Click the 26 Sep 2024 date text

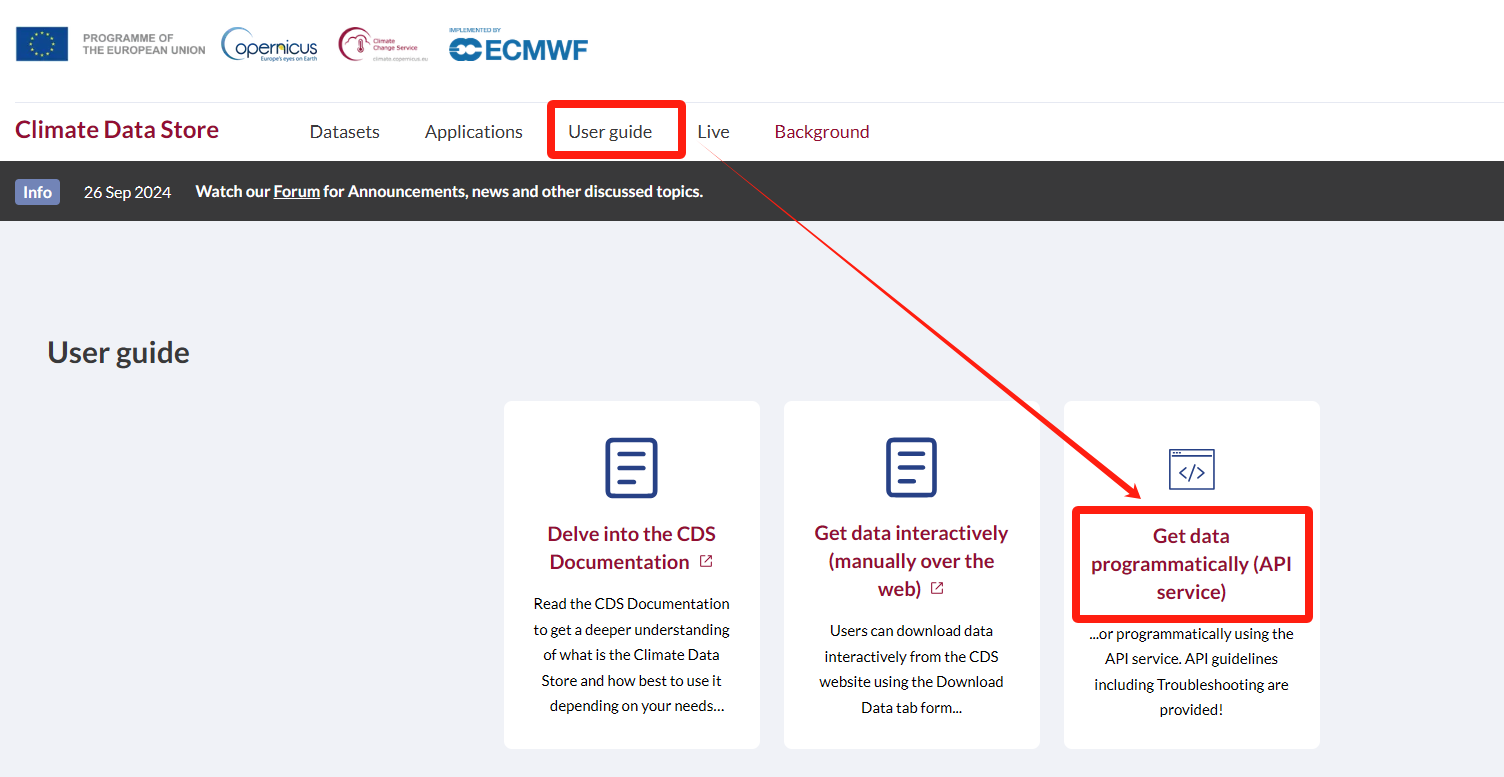point(127,192)
